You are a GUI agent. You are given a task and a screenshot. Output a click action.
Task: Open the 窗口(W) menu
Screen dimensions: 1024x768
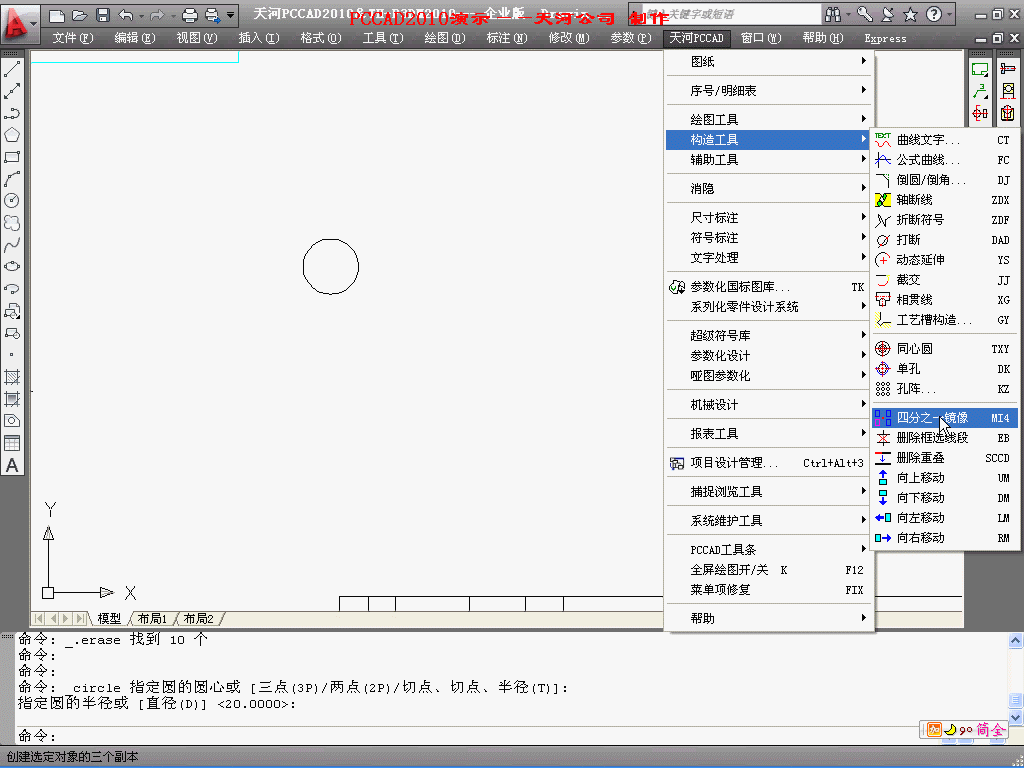[761, 38]
